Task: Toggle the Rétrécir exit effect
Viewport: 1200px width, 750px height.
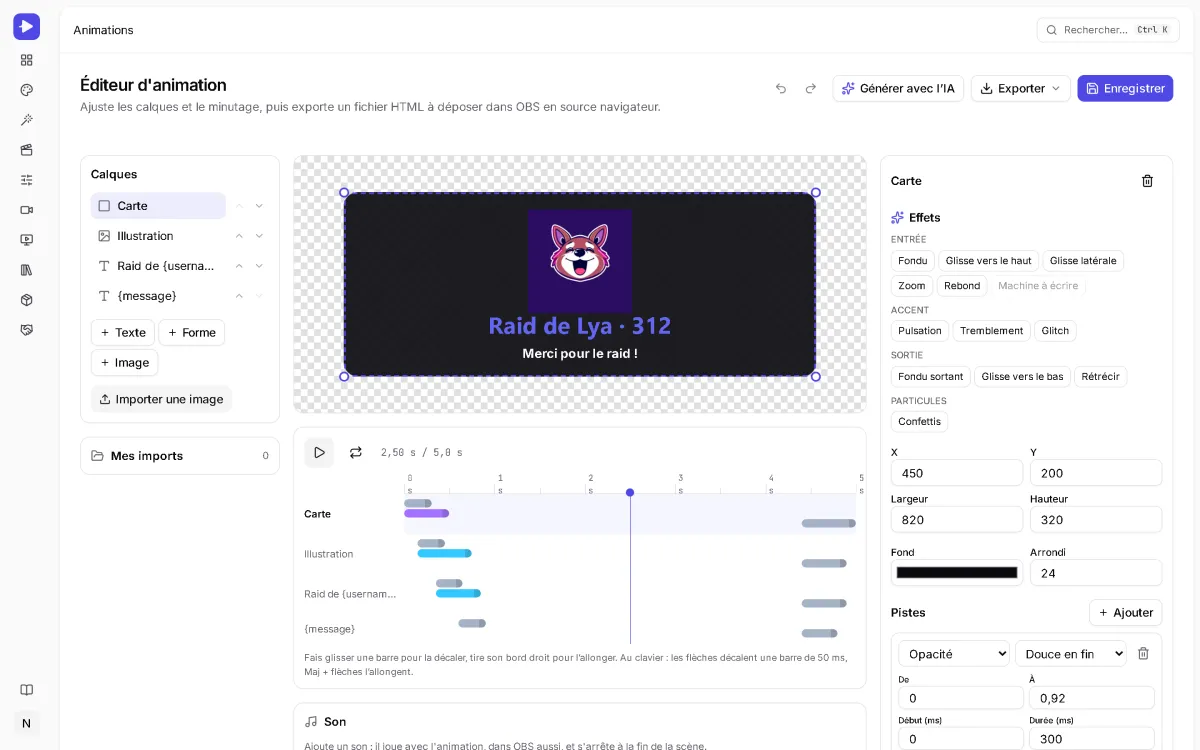Action: pos(1101,377)
